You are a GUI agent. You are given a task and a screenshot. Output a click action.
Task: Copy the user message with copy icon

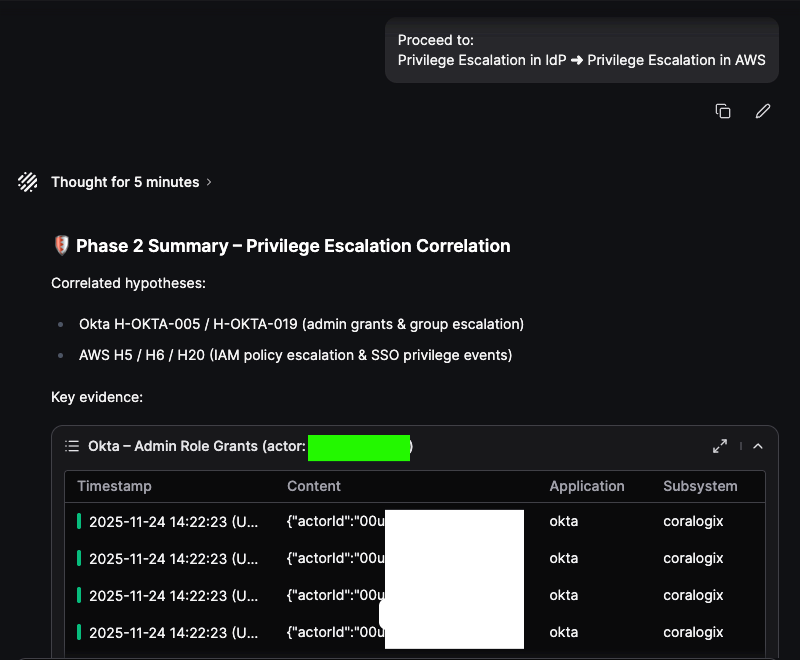pos(723,111)
